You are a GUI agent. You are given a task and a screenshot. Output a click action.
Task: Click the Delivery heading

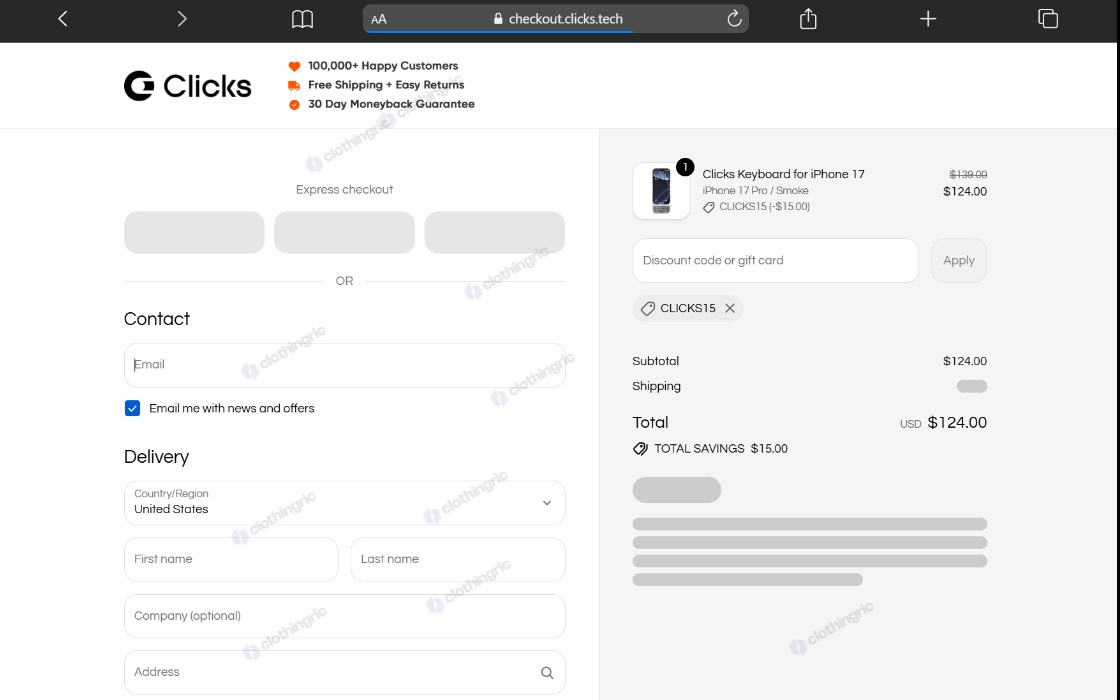point(156,456)
